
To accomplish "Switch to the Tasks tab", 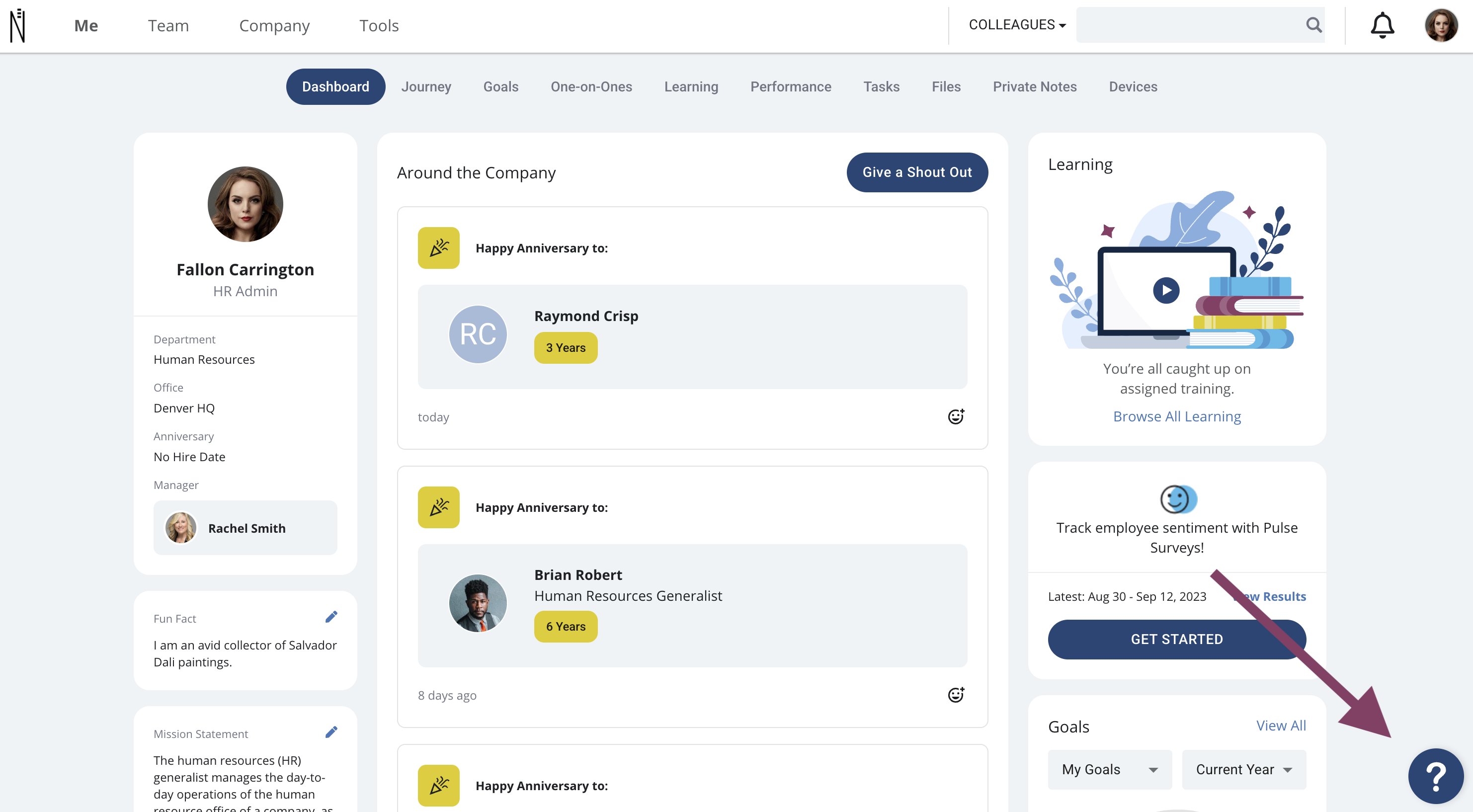I will pos(881,86).
